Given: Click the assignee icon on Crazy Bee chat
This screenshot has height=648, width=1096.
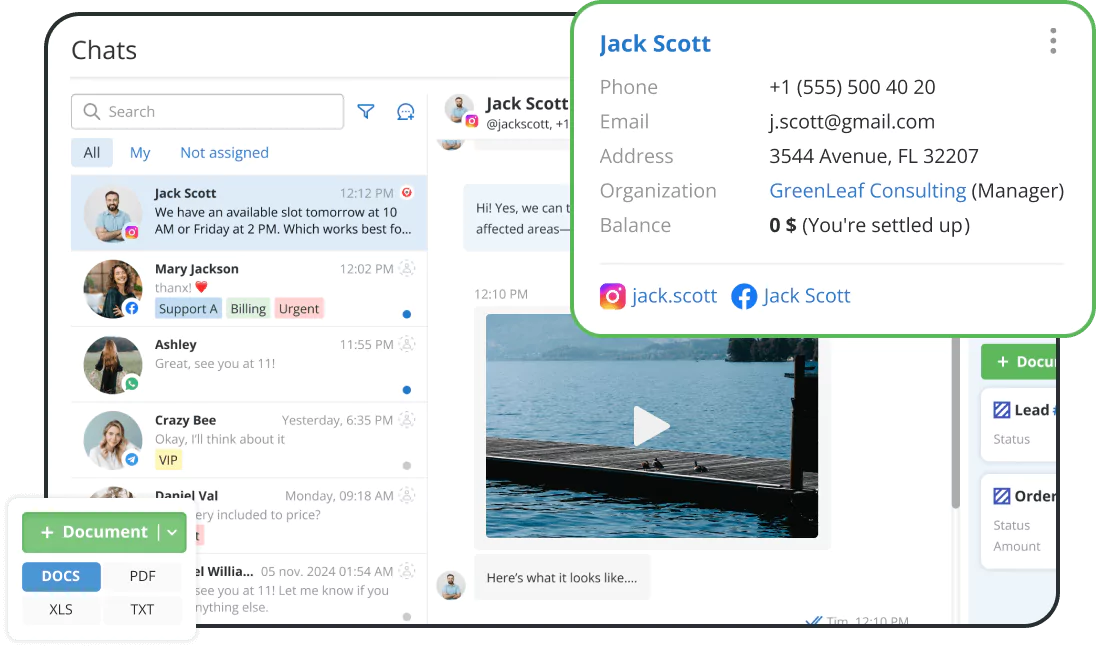Looking at the screenshot, I should click(406, 420).
